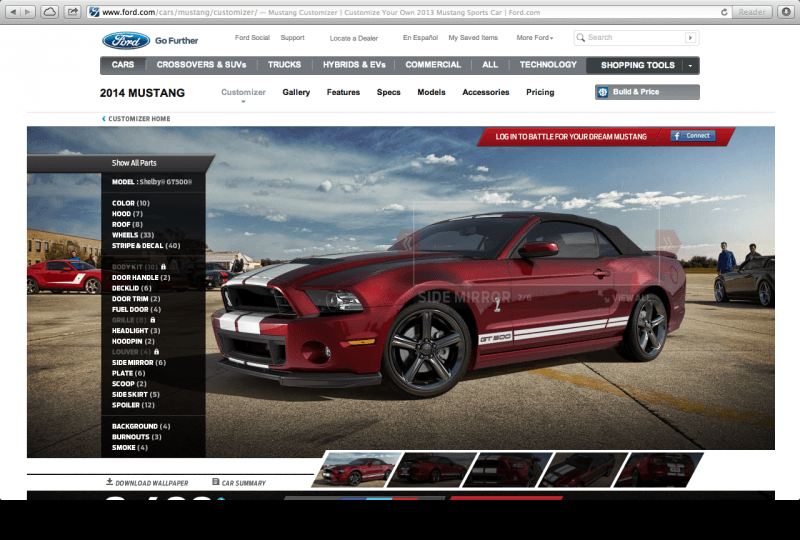Select the front three-quarter view thumbnail
800x540 pixels.
(x=357, y=469)
